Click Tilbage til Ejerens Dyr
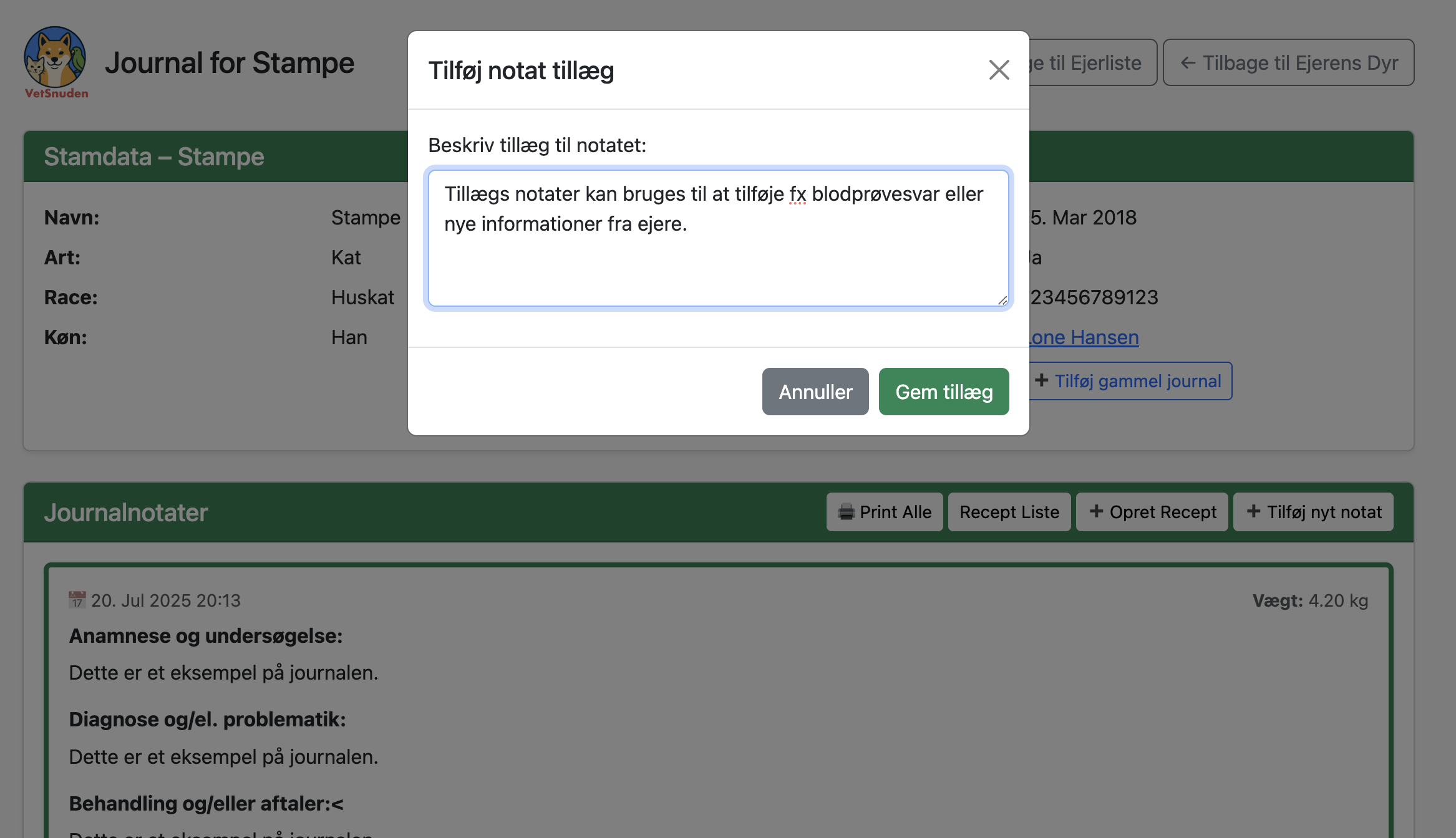1456x838 pixels. 1288,62
